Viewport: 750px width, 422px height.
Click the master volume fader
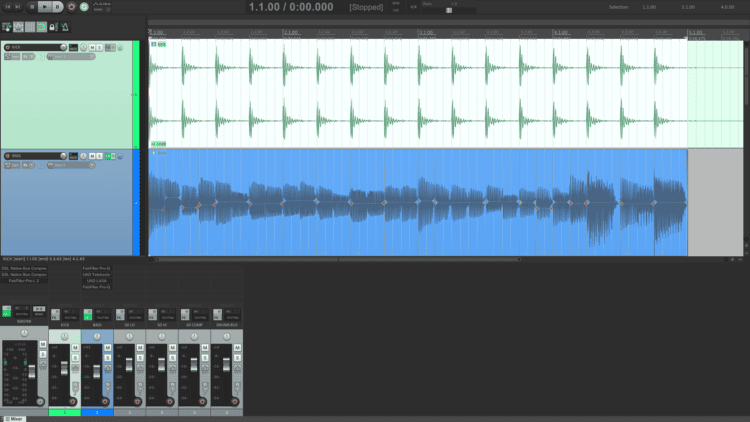(32, 371)
